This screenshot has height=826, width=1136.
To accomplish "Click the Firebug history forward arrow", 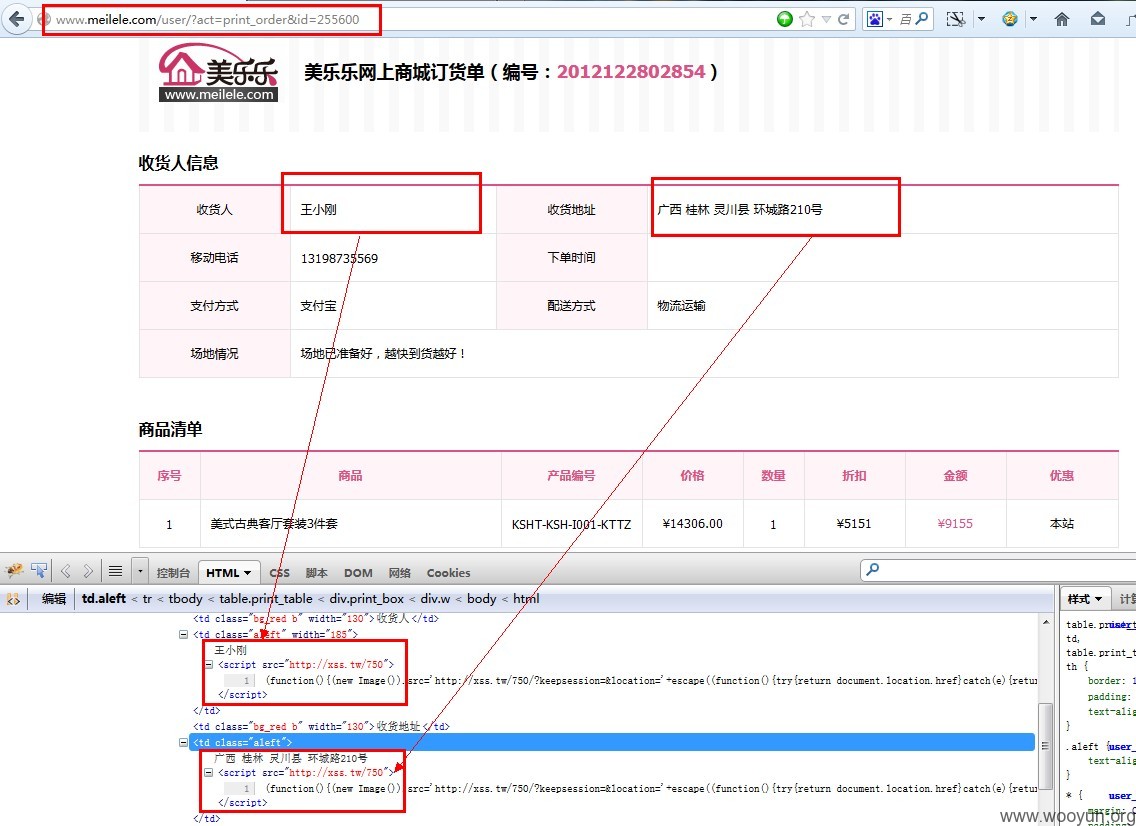I will [x=88, y=572].
